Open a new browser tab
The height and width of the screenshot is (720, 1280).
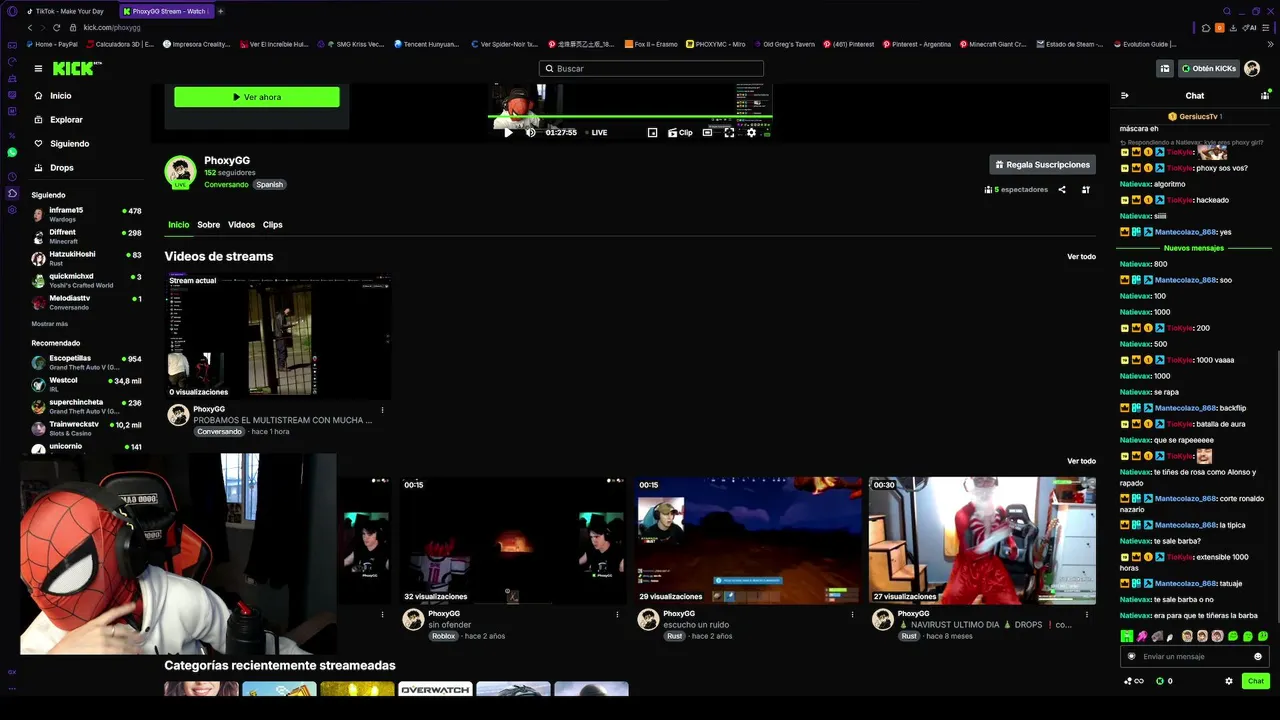(220, 11)
